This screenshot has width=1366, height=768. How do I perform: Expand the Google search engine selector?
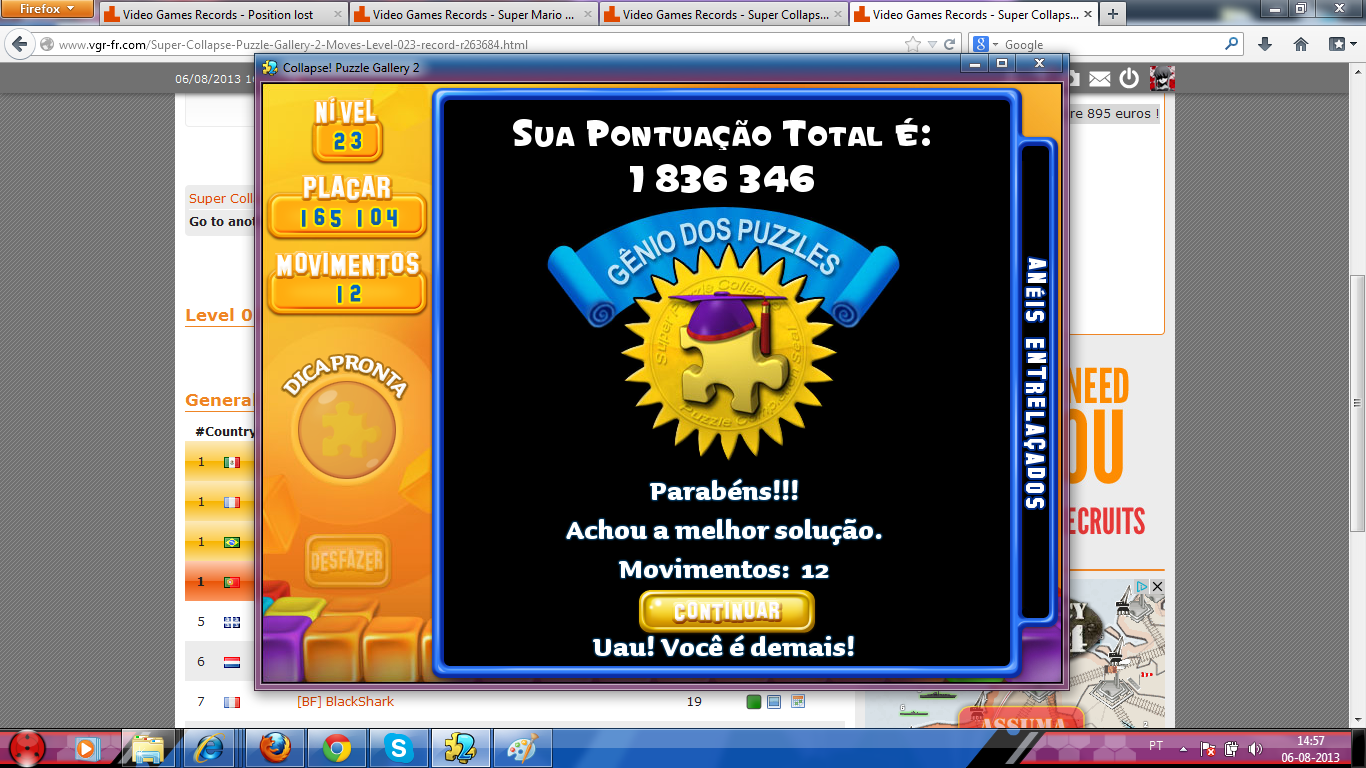987,44
